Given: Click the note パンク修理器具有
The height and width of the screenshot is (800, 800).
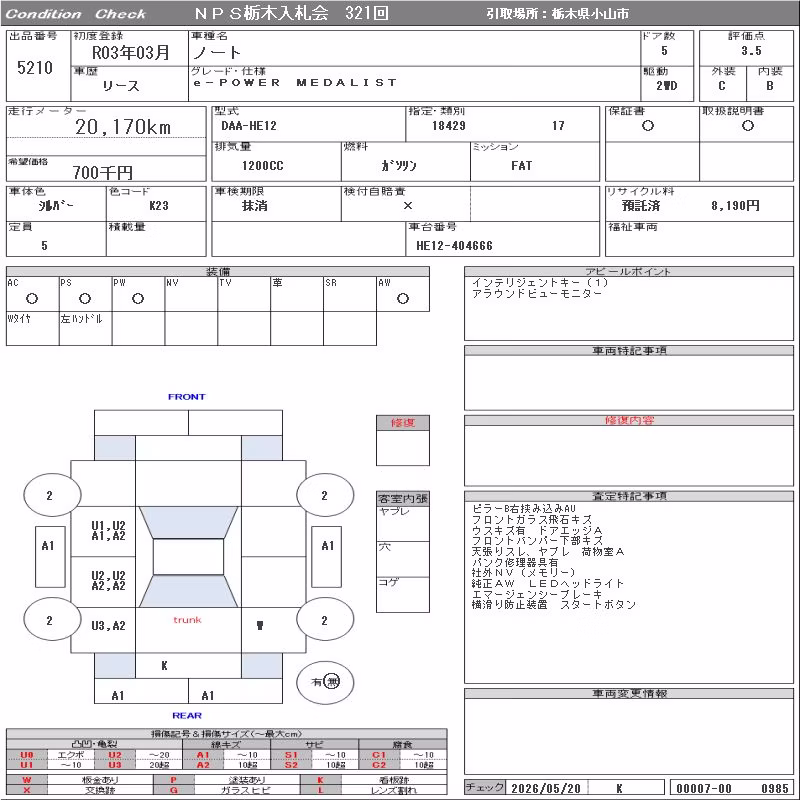Looking at the screenshot, I should pyautogui.click(x=515, y=562).
